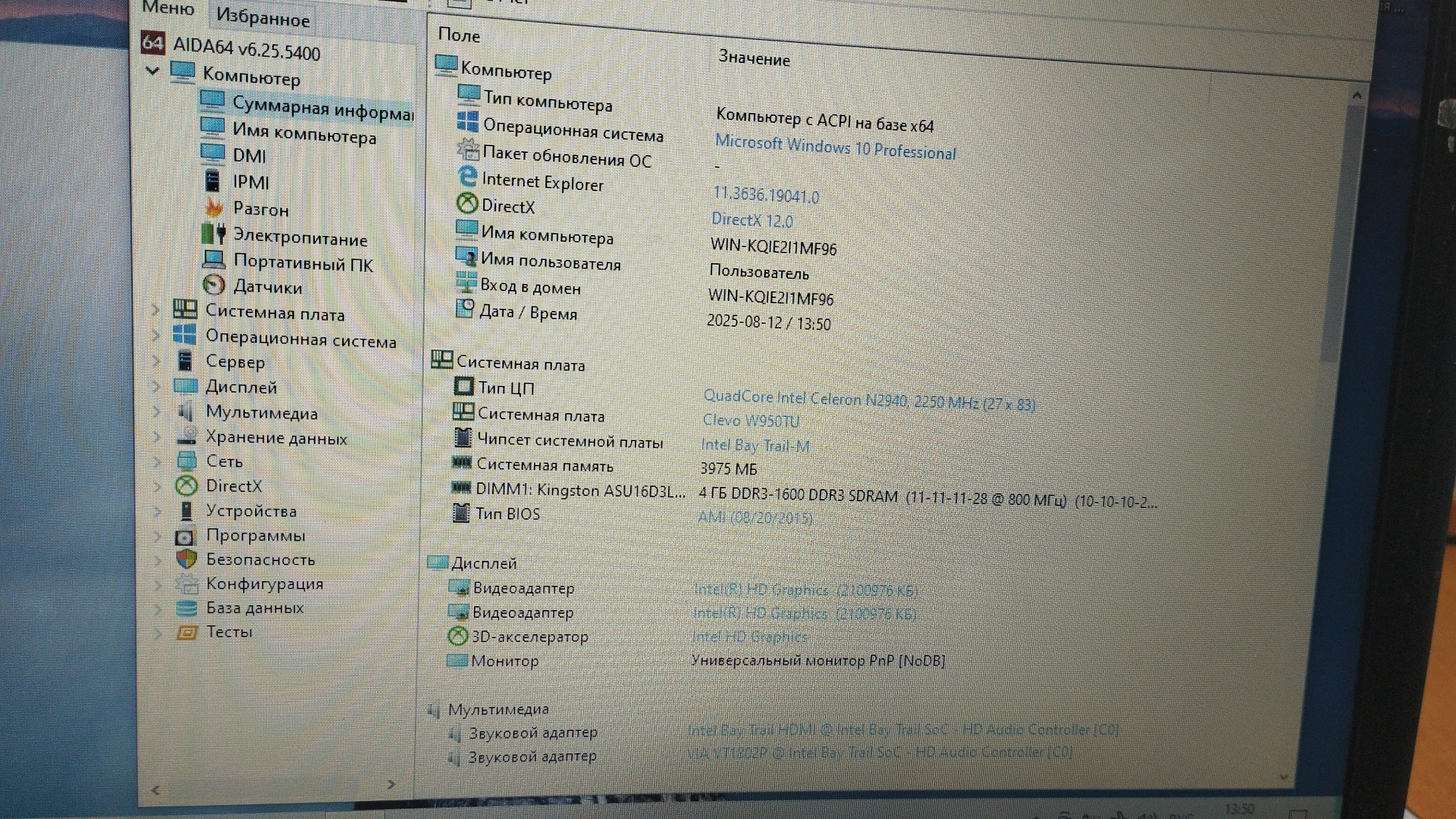Open the Clevo W950TU motherboard link

point(751,420)
